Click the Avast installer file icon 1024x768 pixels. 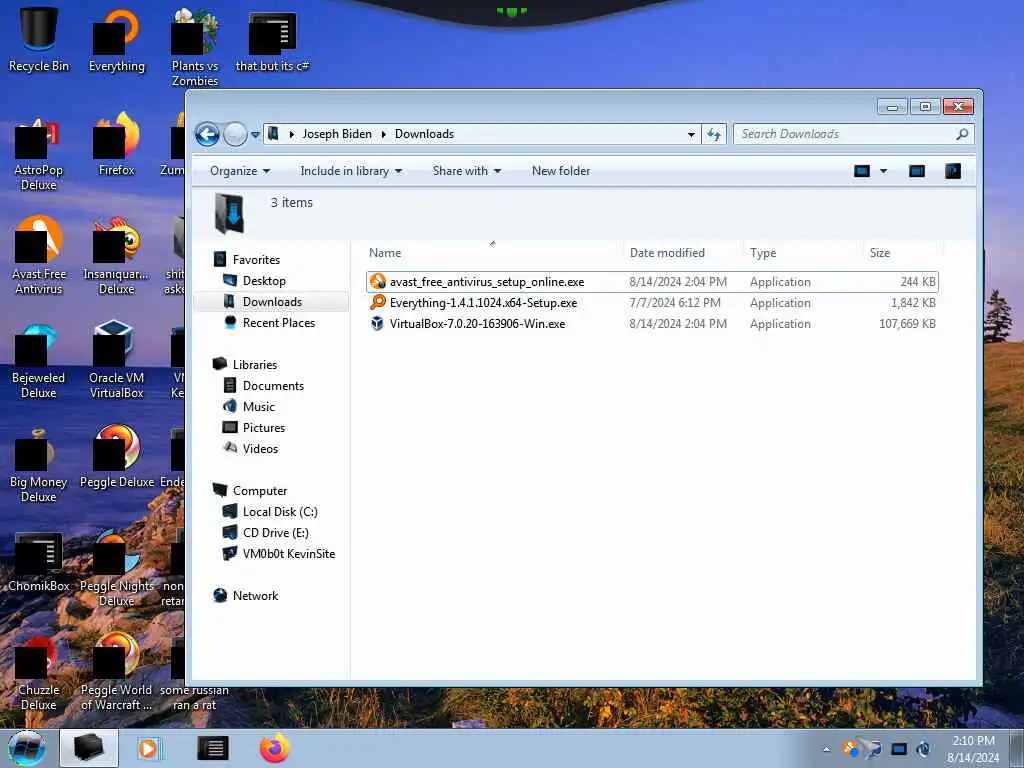click(x=377, y=281)
